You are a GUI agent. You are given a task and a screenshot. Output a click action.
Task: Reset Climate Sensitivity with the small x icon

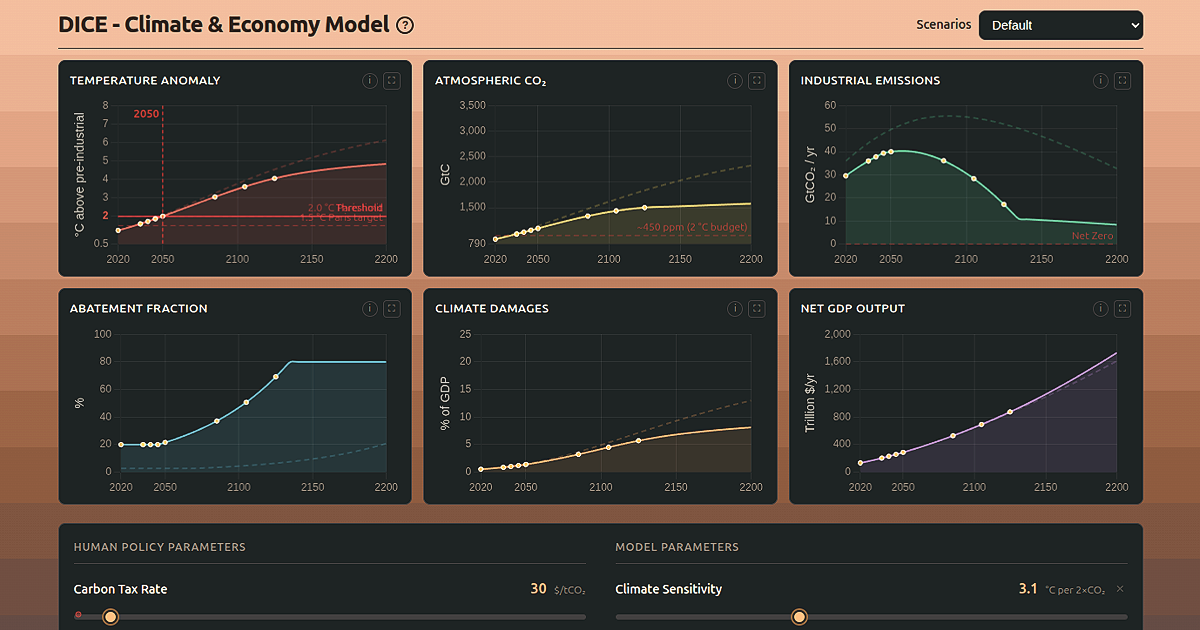[1120, 589]
